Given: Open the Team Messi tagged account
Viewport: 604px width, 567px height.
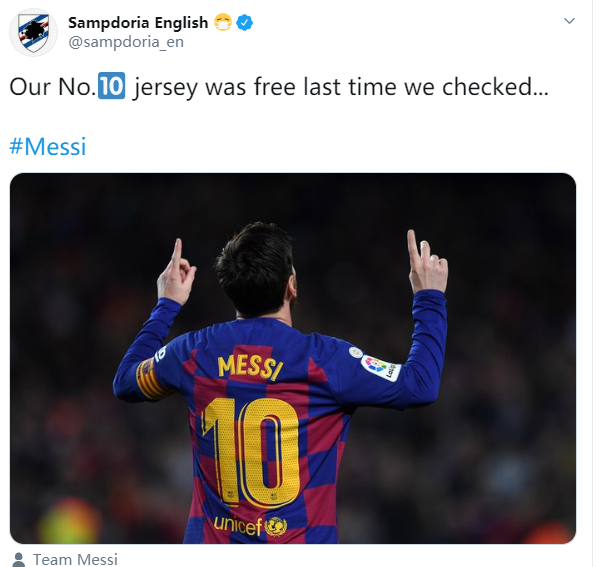Looking at the screenshot, I should [76, 559].
